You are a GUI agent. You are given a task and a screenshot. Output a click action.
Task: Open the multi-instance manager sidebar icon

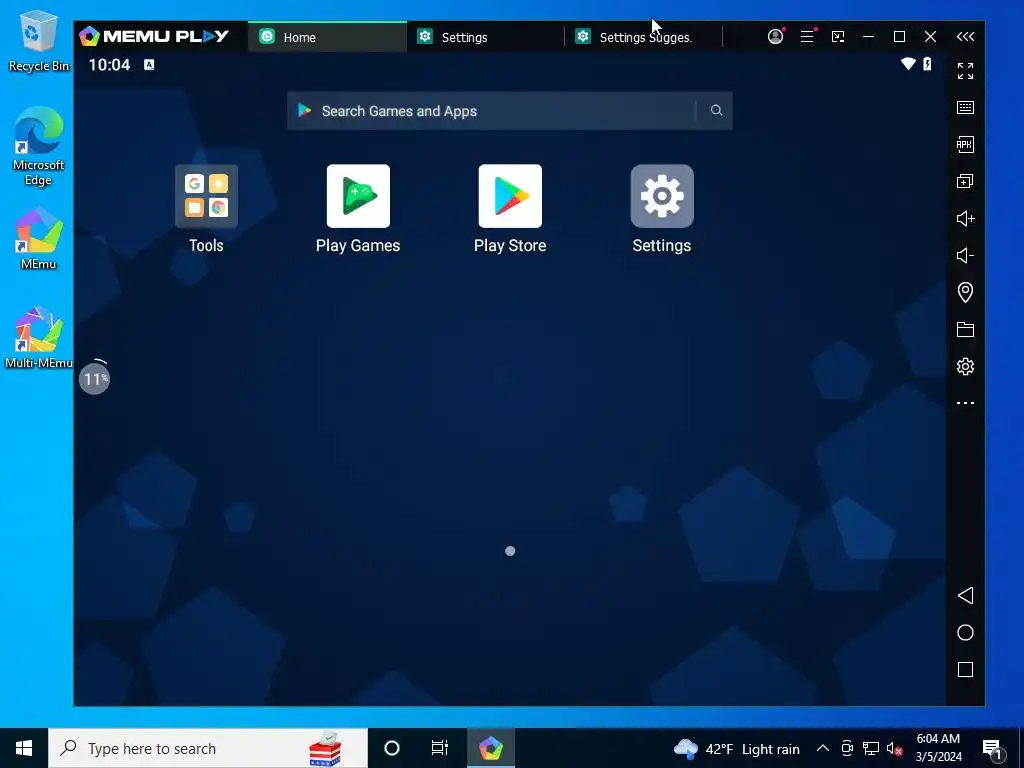(965, 181)
